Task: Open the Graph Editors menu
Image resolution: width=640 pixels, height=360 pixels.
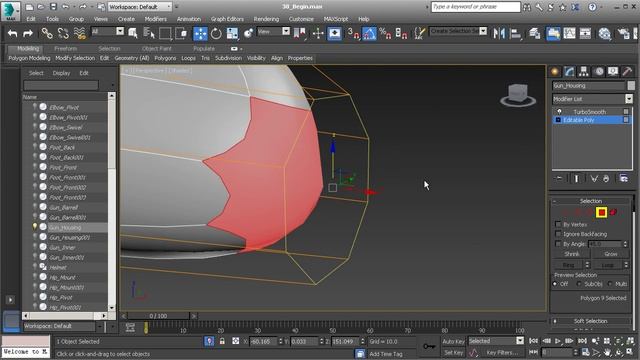Action: pyautogui.click(x=227, y=19)
